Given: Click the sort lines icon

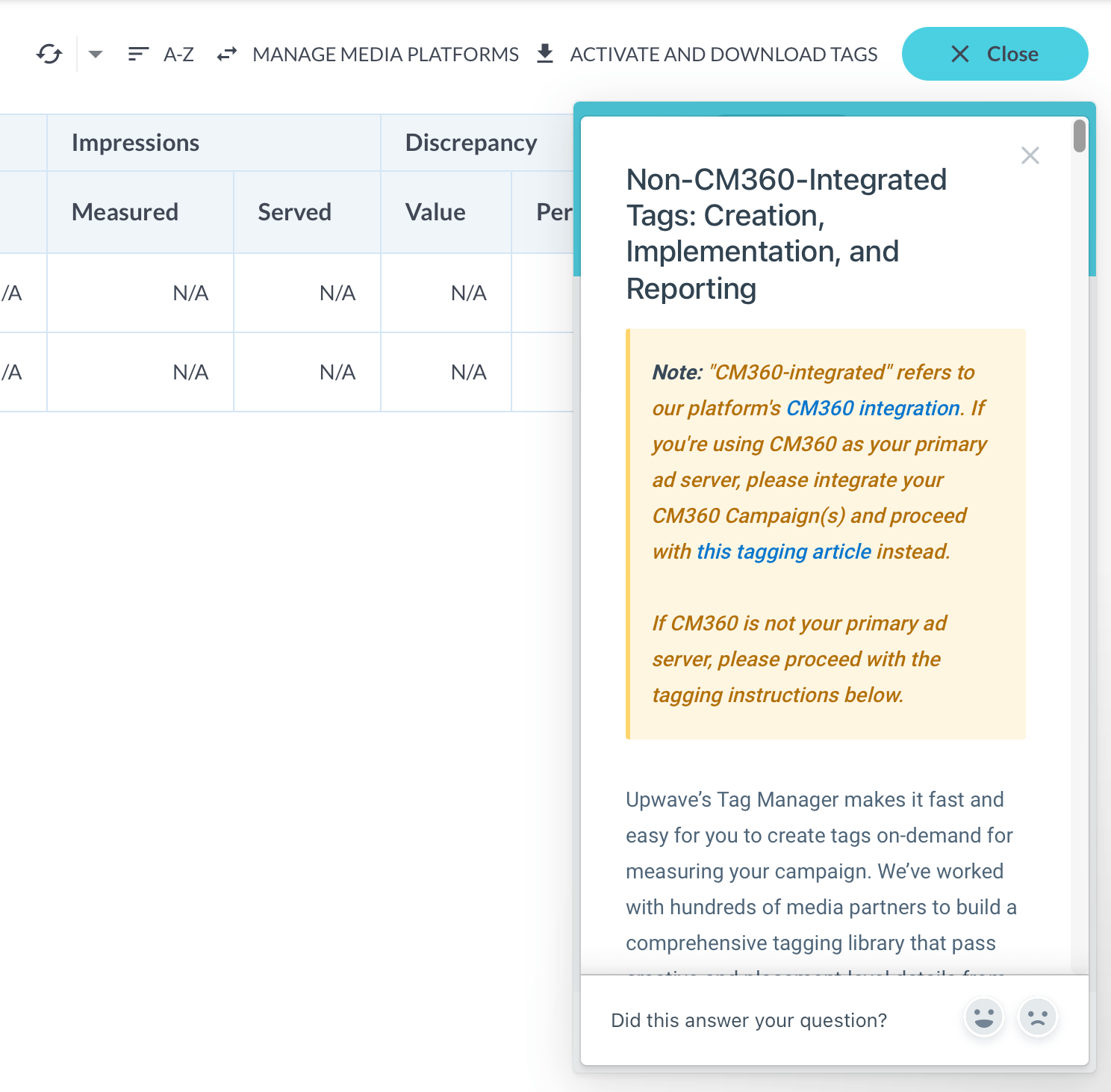Looking at the screenshot, I should 138,54.
